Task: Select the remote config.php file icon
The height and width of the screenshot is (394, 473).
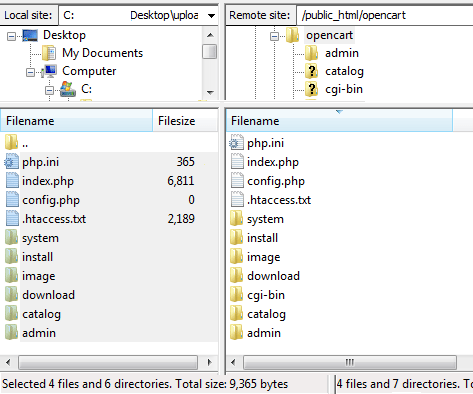Action: tap(237, 181)
